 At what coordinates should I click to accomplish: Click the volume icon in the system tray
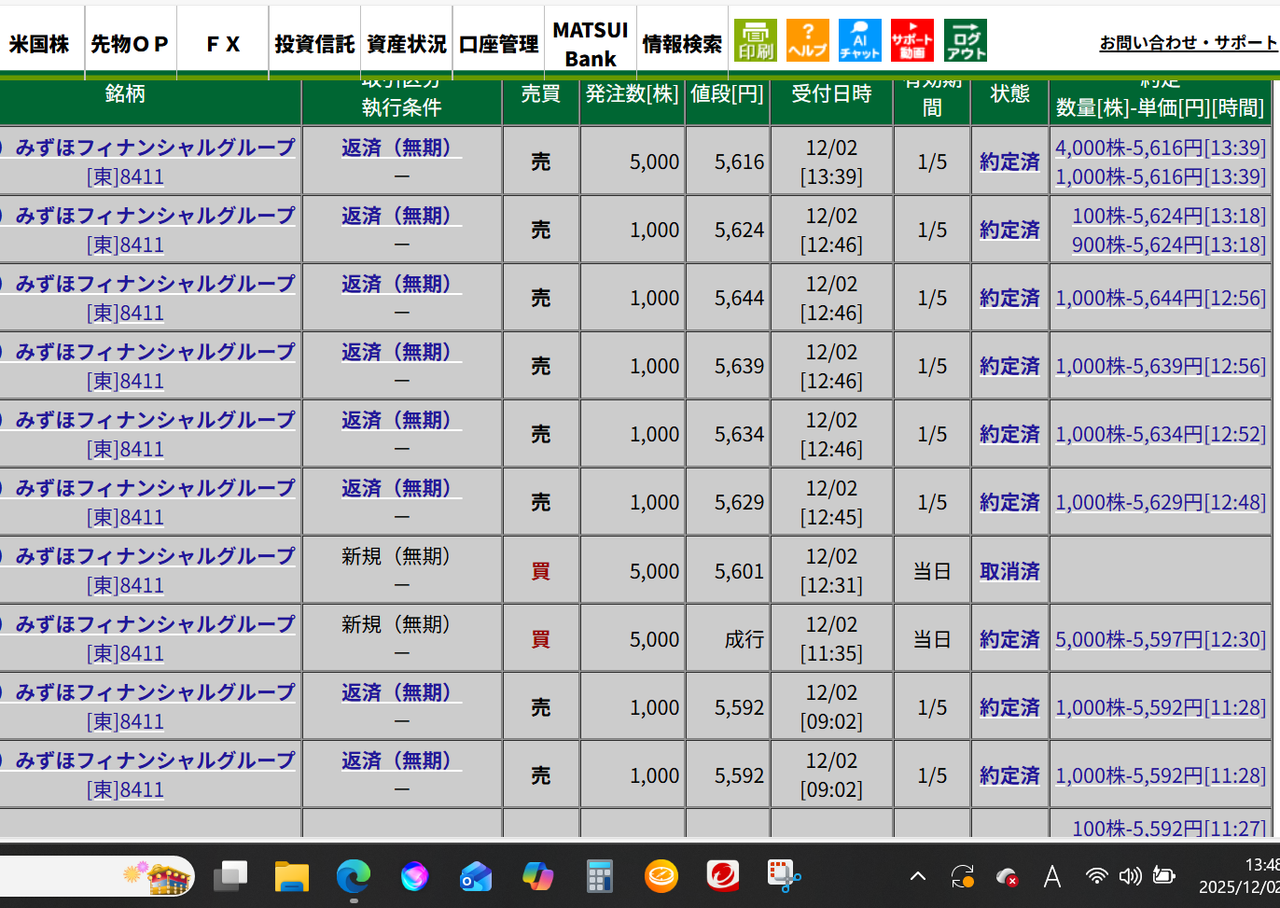pos(1130,877)
